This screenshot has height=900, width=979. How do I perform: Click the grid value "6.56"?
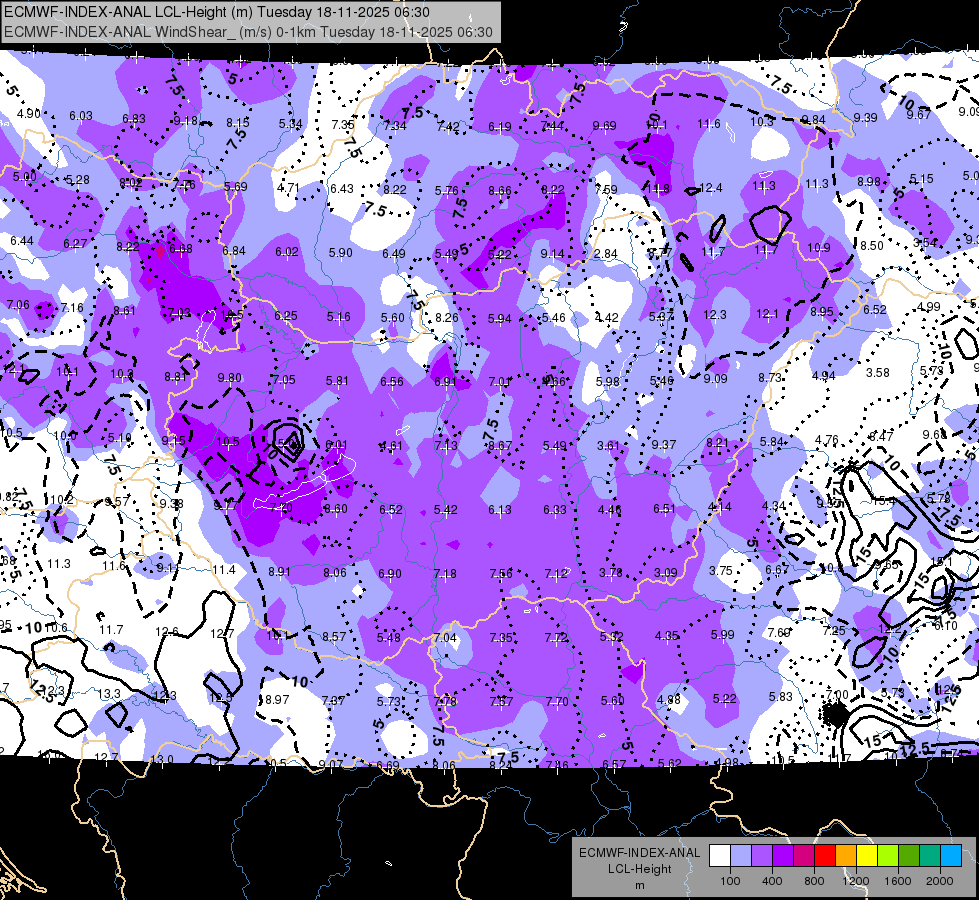(391, 382)
